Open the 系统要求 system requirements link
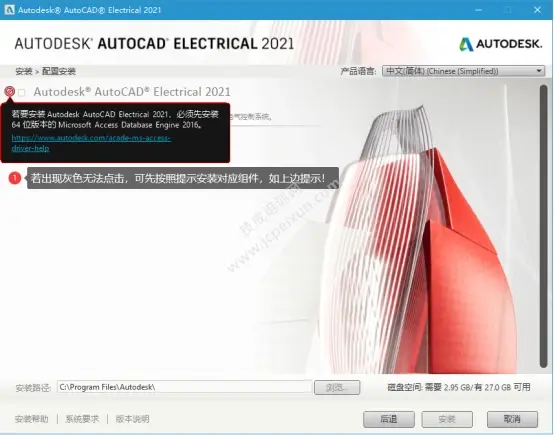The image size is (554, 435). click(x=82, y=419)
